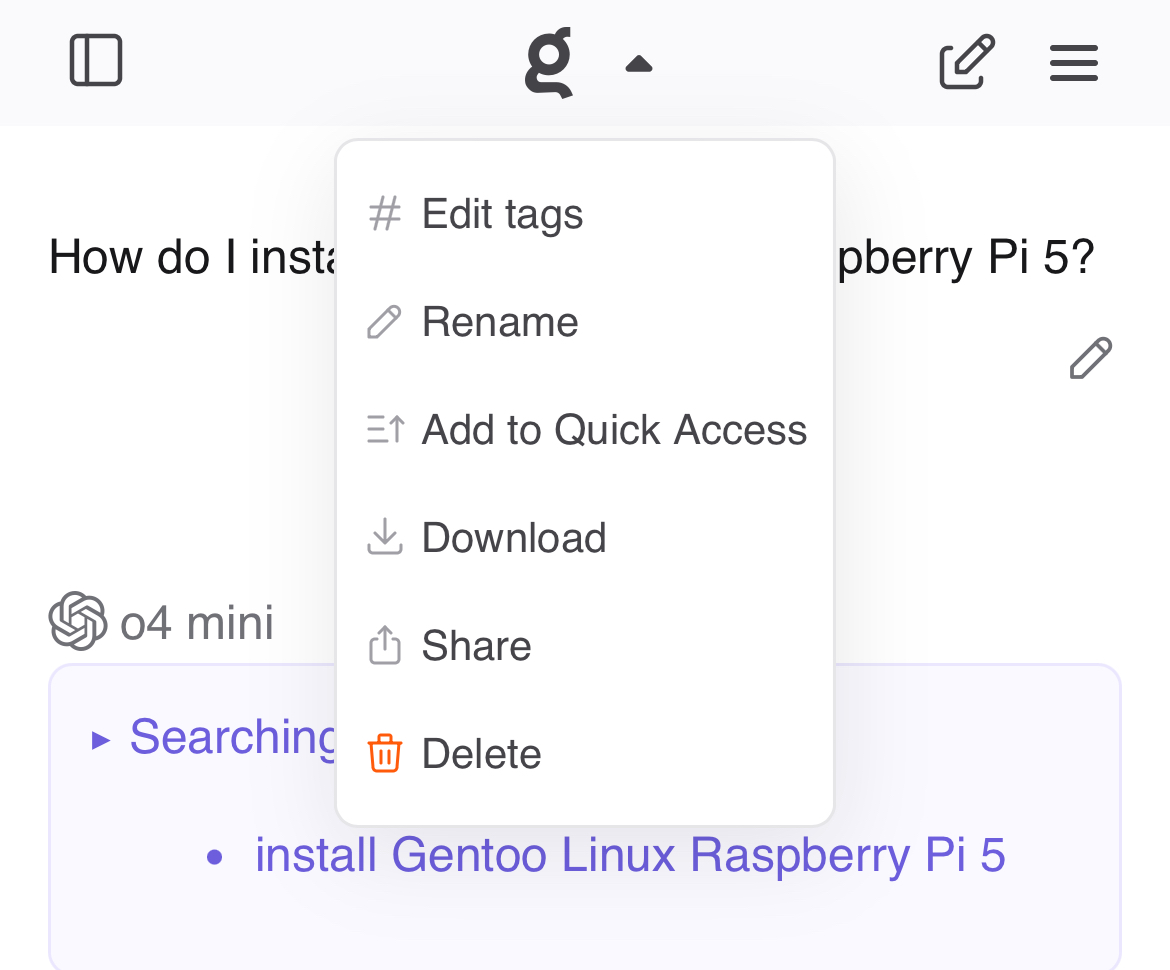Image resolution: width=1170 pixels, height=970 pixels.
Task: Click the purple Searching text
Action: [x=234, y=737]
